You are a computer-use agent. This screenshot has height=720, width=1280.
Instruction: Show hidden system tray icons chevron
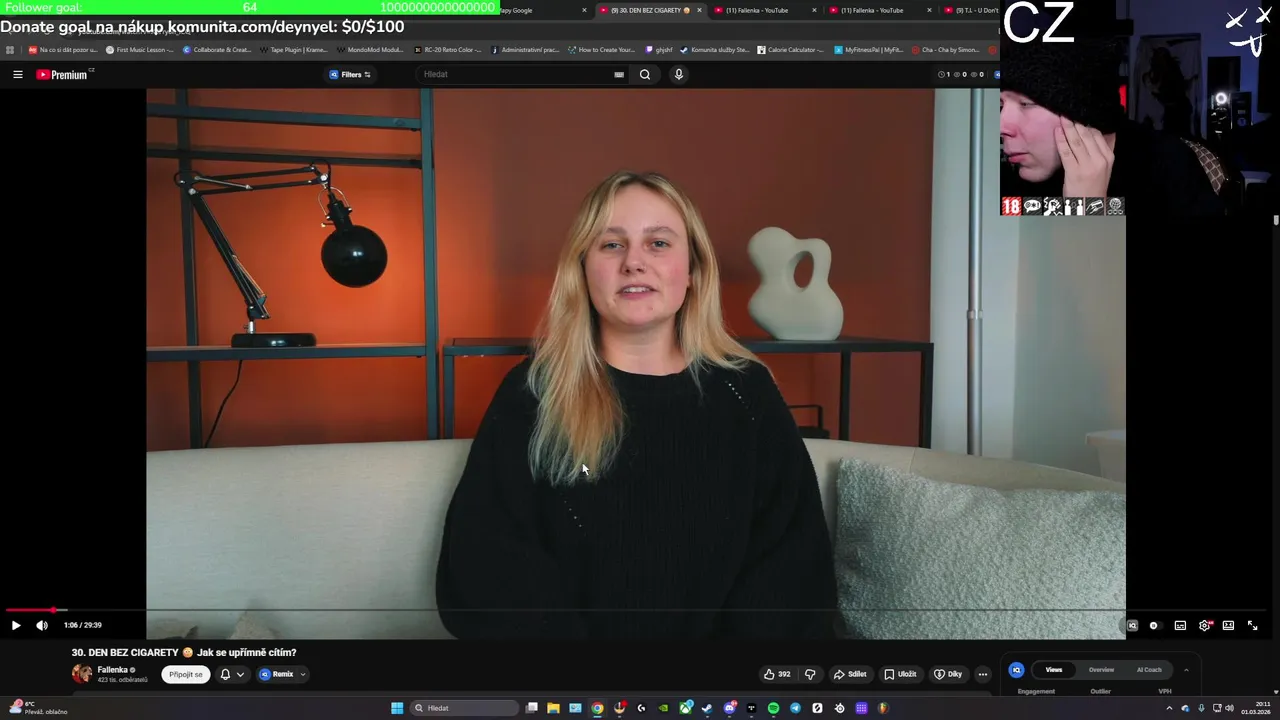click(1169, 708)
